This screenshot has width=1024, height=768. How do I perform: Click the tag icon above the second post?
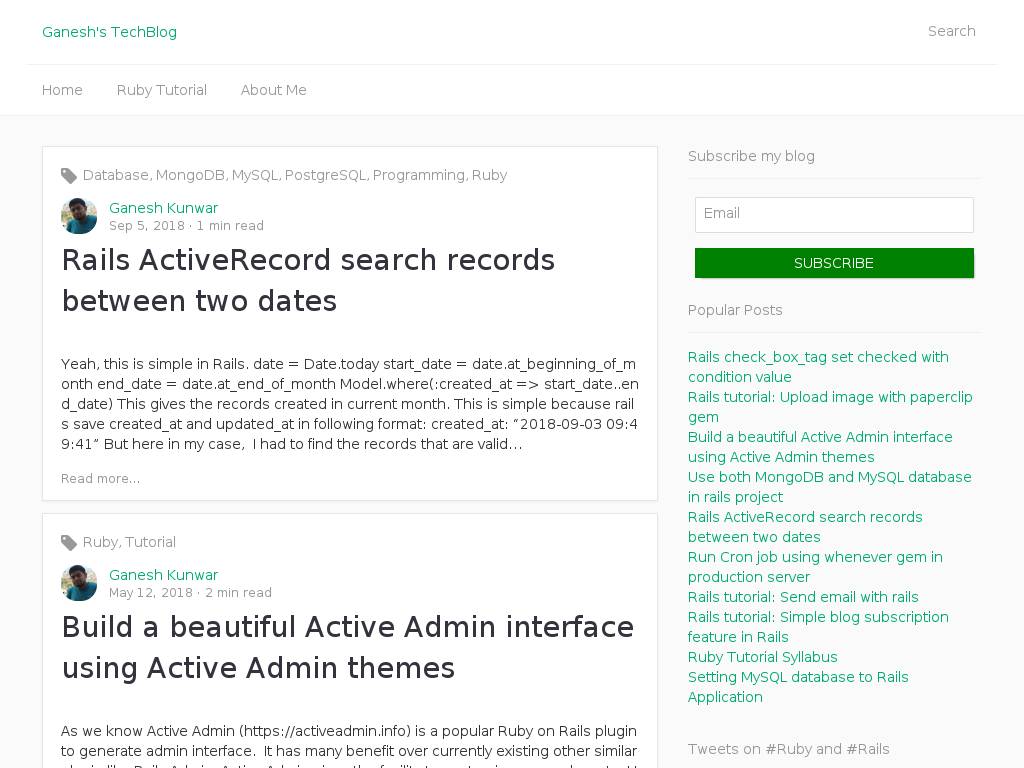pyautogui.click(x=69, y=543)
